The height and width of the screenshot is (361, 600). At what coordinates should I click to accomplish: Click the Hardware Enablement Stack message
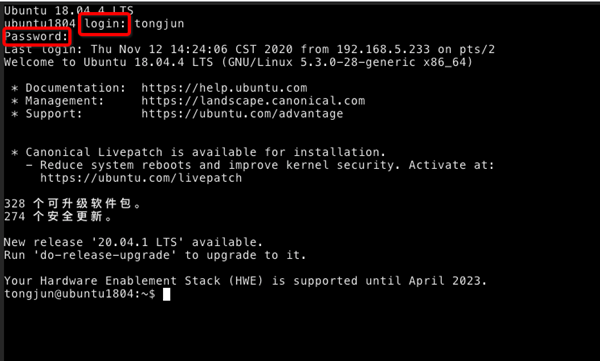[x=245, y=281]
